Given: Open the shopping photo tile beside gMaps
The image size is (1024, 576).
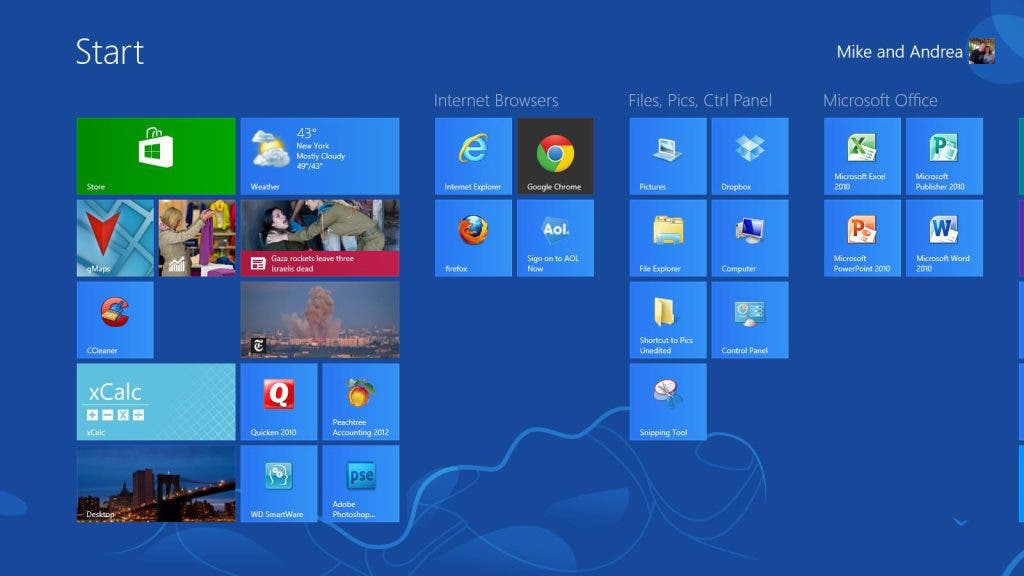Looking at the screenshot, I should point(197,238).
